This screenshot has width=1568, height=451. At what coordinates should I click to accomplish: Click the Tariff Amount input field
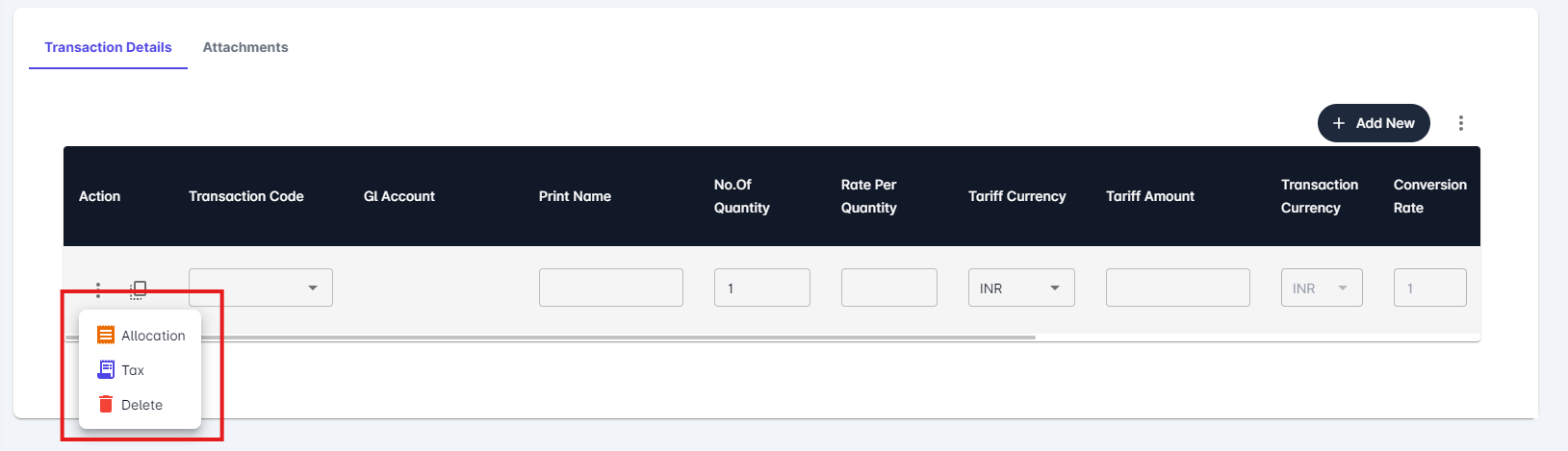pyautogui.click(x=1178, y=288)
